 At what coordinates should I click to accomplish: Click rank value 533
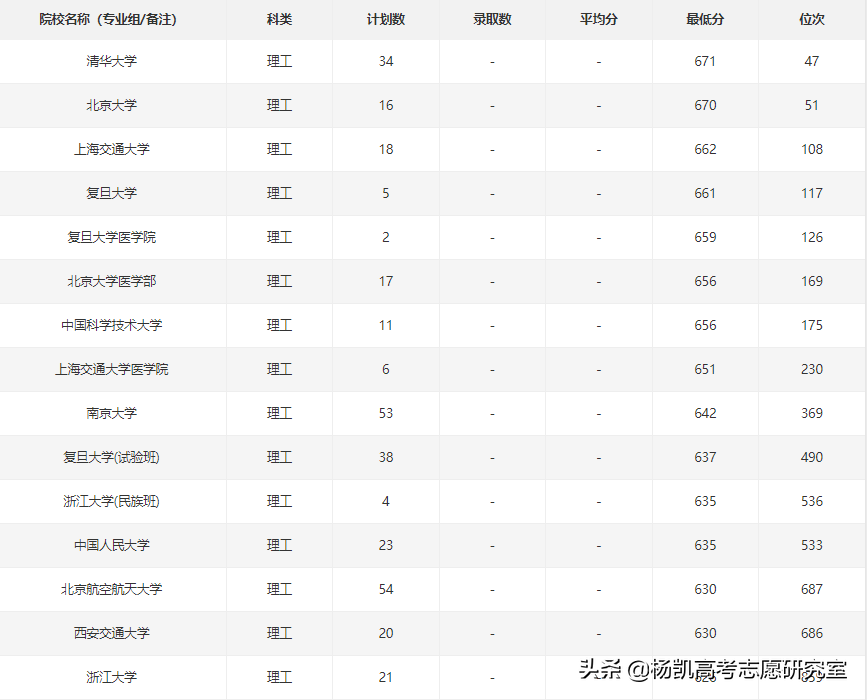[812, 545]
